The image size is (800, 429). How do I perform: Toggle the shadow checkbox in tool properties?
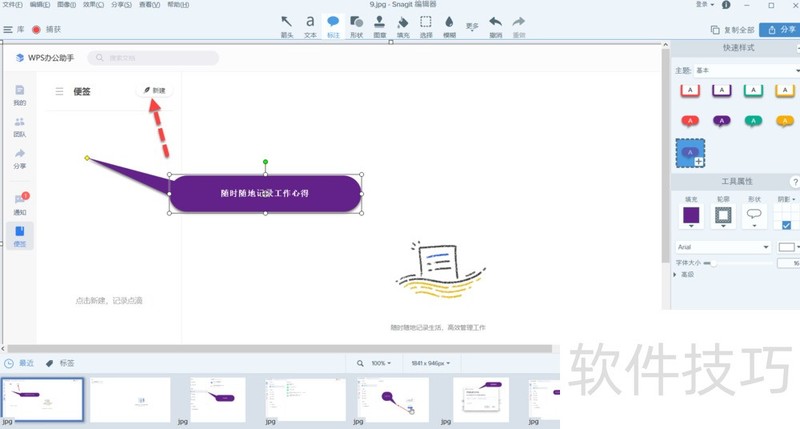tap(786, 225)
